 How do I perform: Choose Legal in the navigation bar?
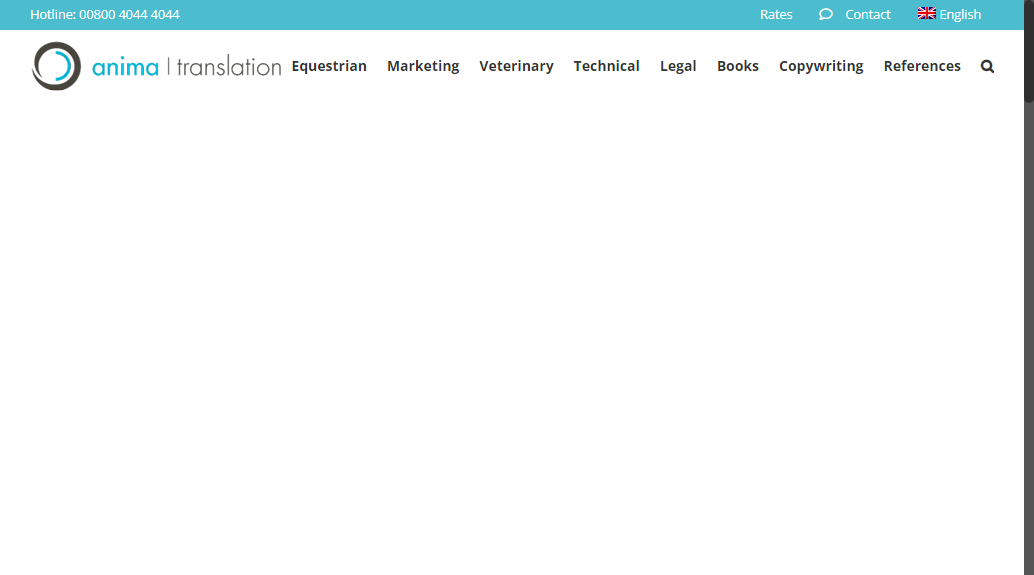coord(678,66)
